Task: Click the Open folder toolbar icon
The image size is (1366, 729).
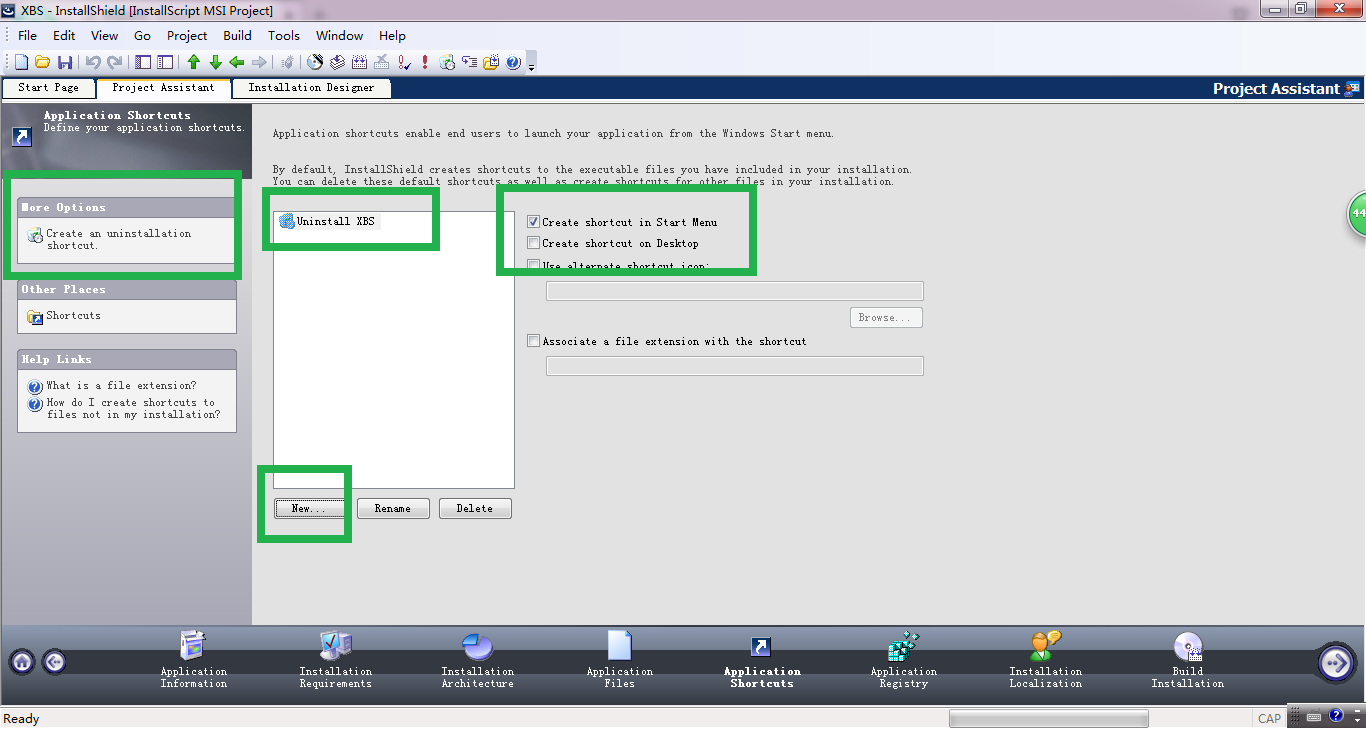Action: (42, 62)
